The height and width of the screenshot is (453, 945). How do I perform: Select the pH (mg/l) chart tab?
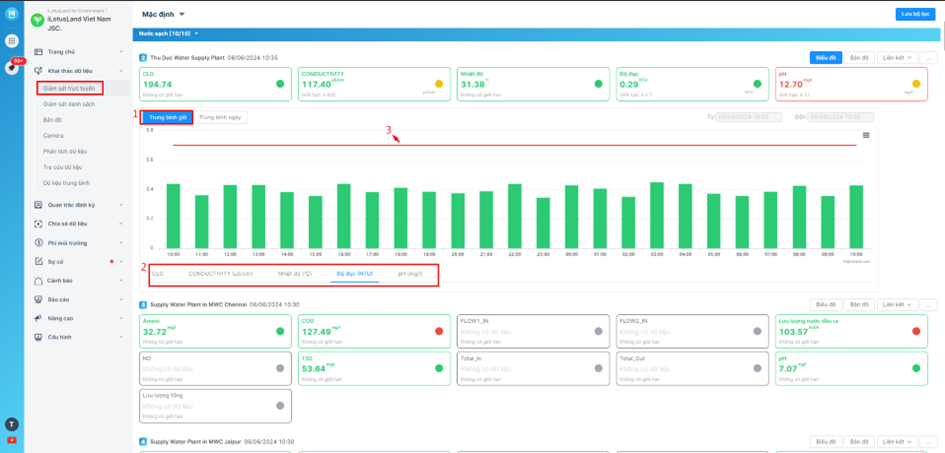tap(410, 273)
